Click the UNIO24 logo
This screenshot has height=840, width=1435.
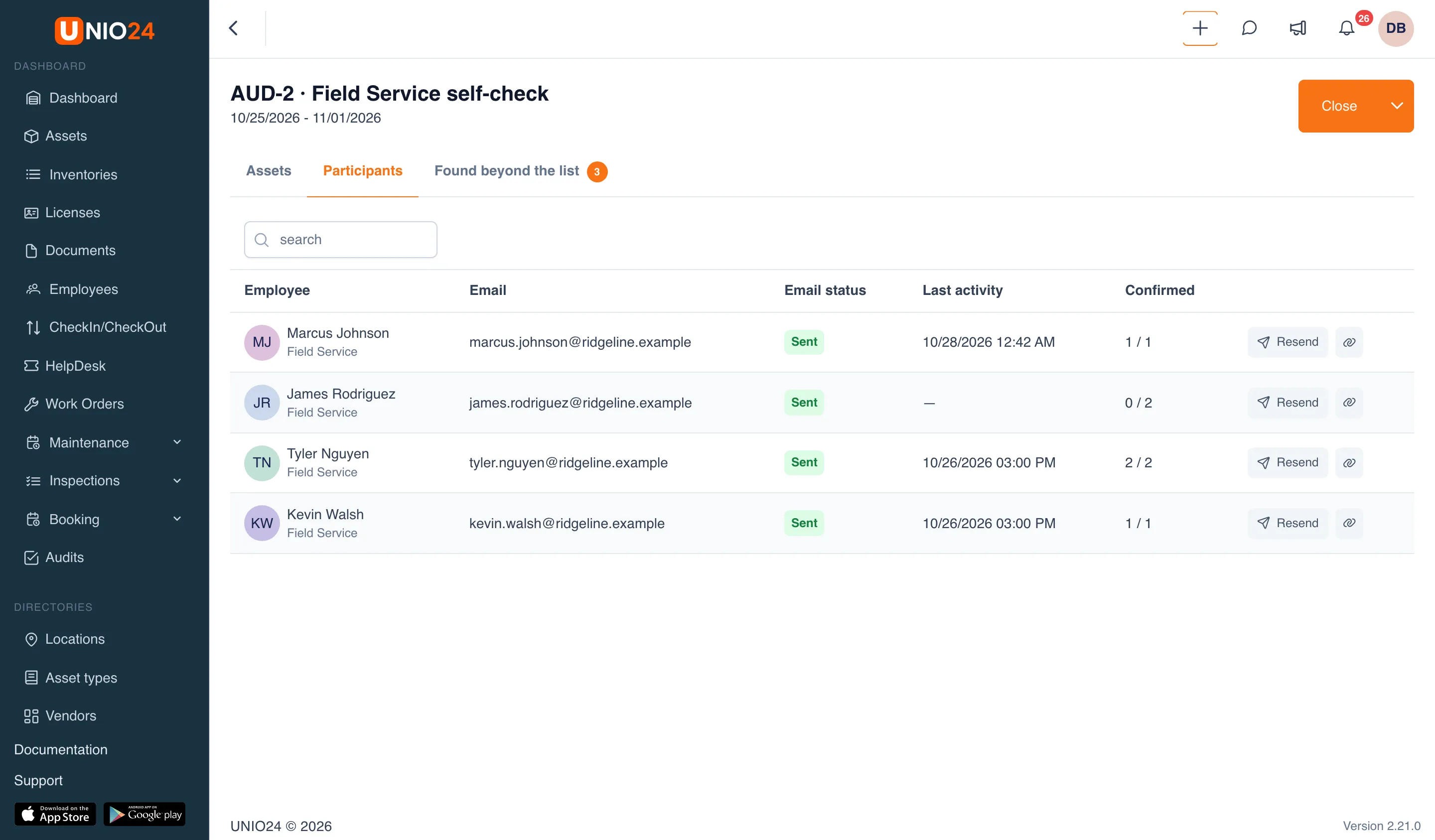[105, 31]
